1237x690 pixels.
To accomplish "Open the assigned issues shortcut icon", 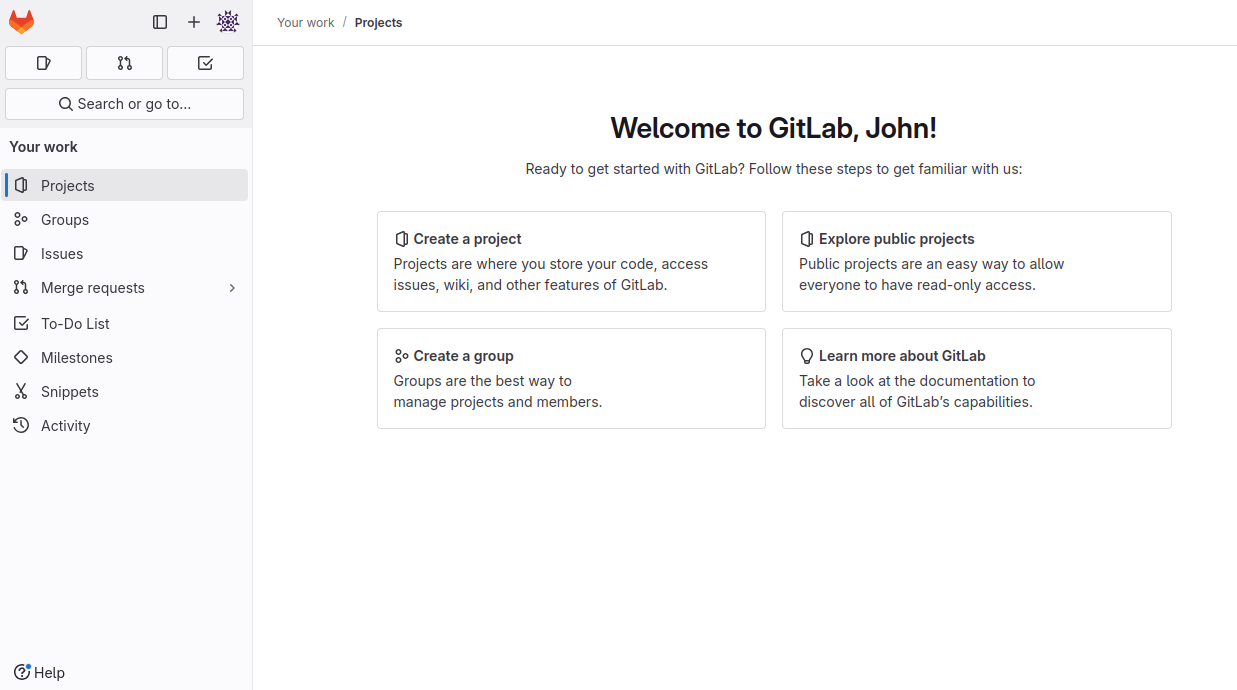I will pos(43,62).
